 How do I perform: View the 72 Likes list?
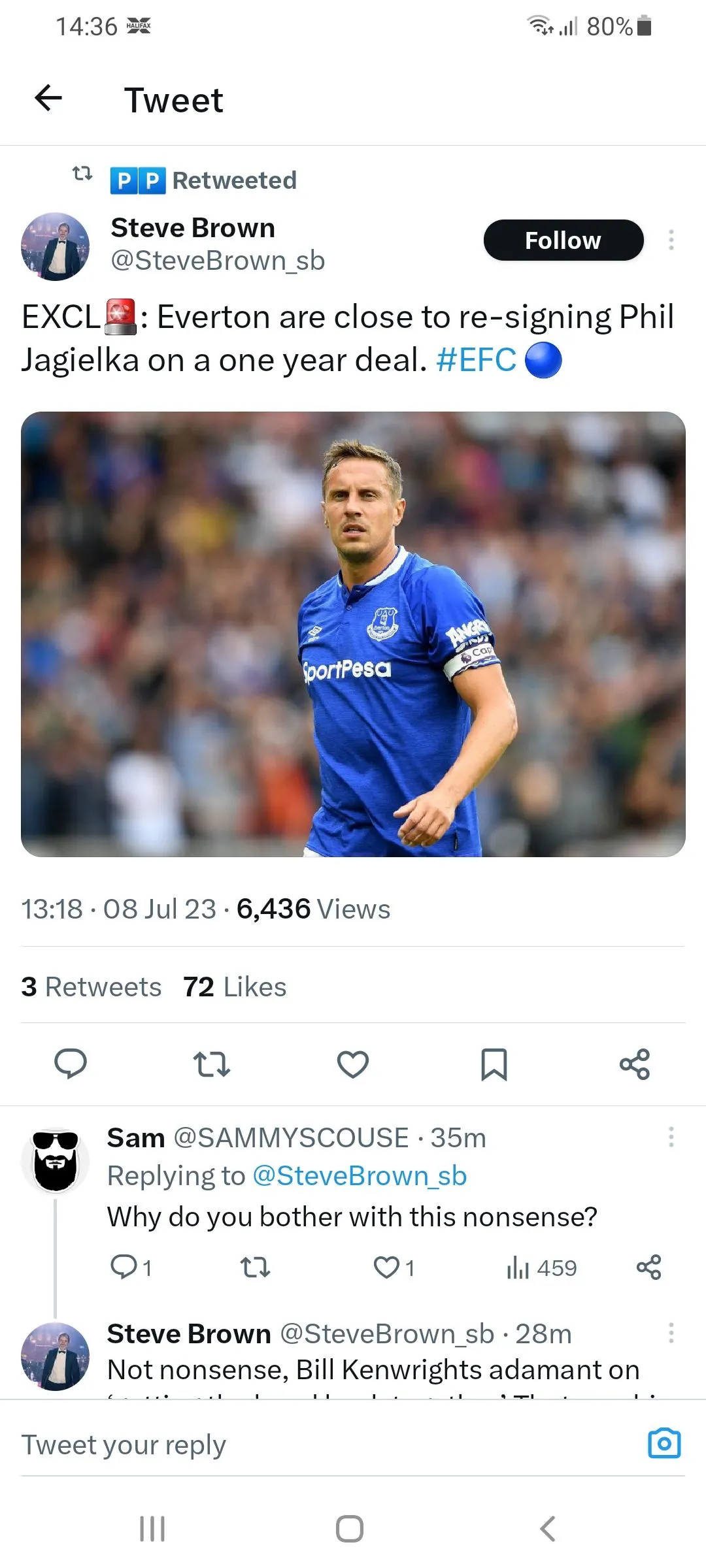(235, 987)
